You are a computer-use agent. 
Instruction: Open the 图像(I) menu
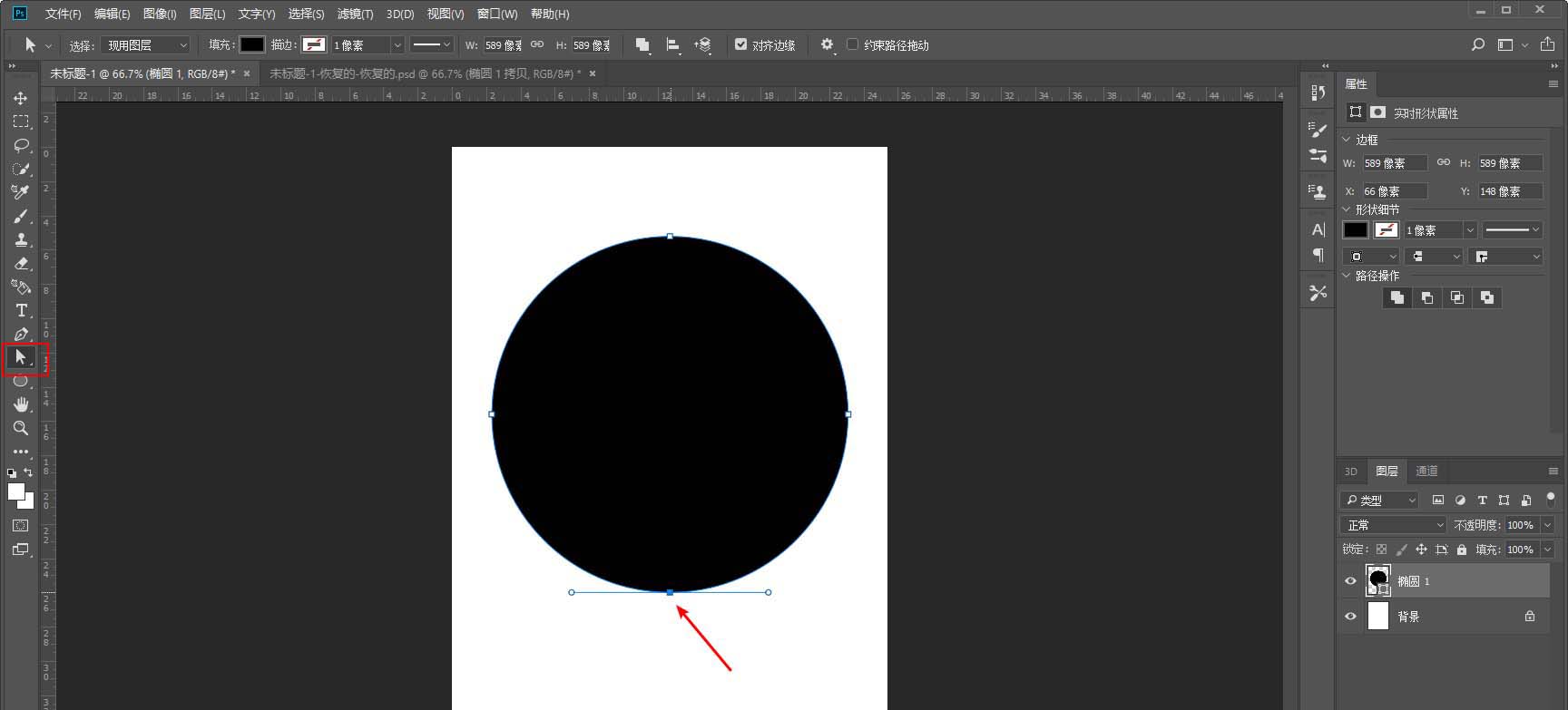pos(160,14)
